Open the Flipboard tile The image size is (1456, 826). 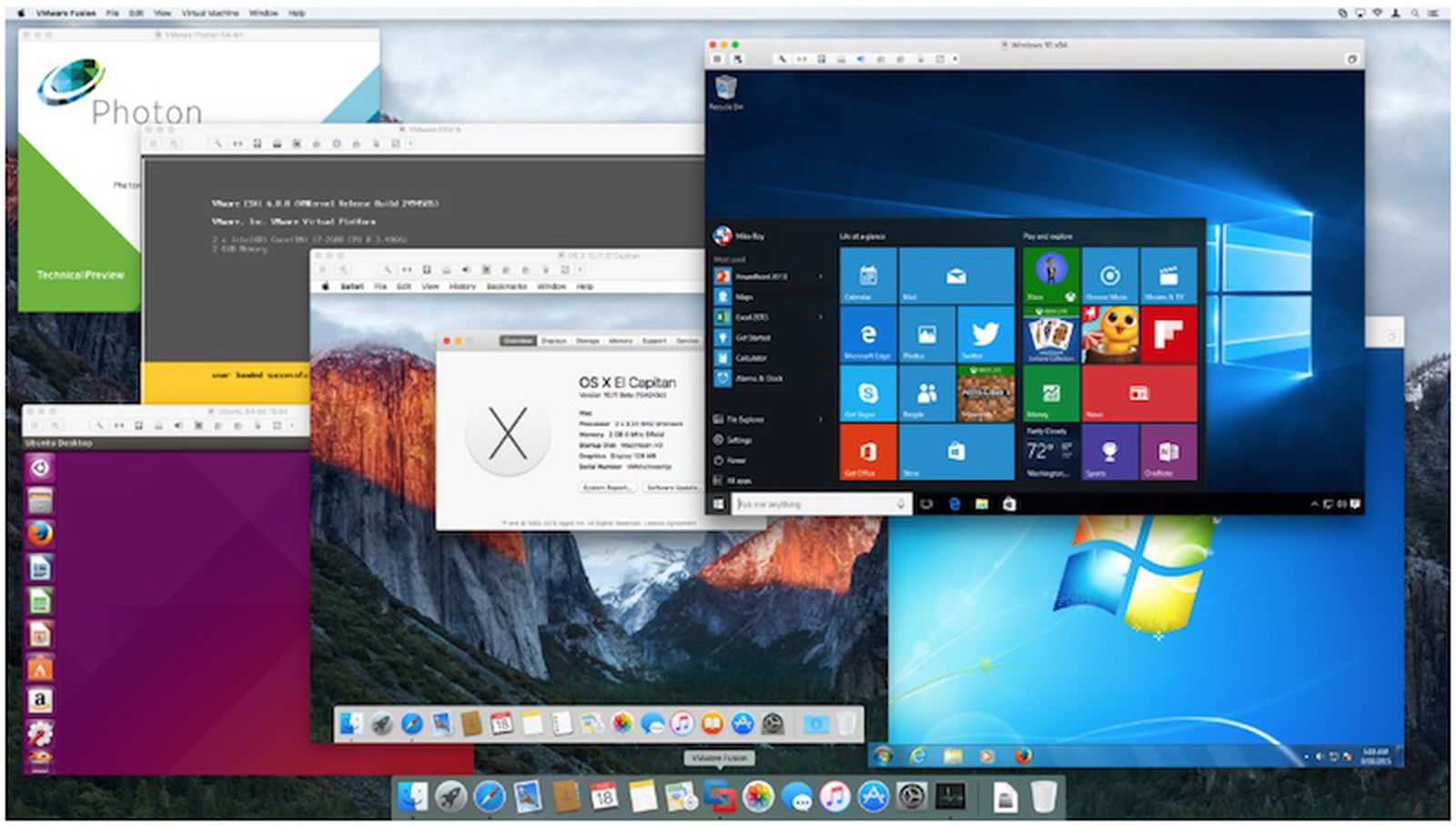[x=1169, y=331]
